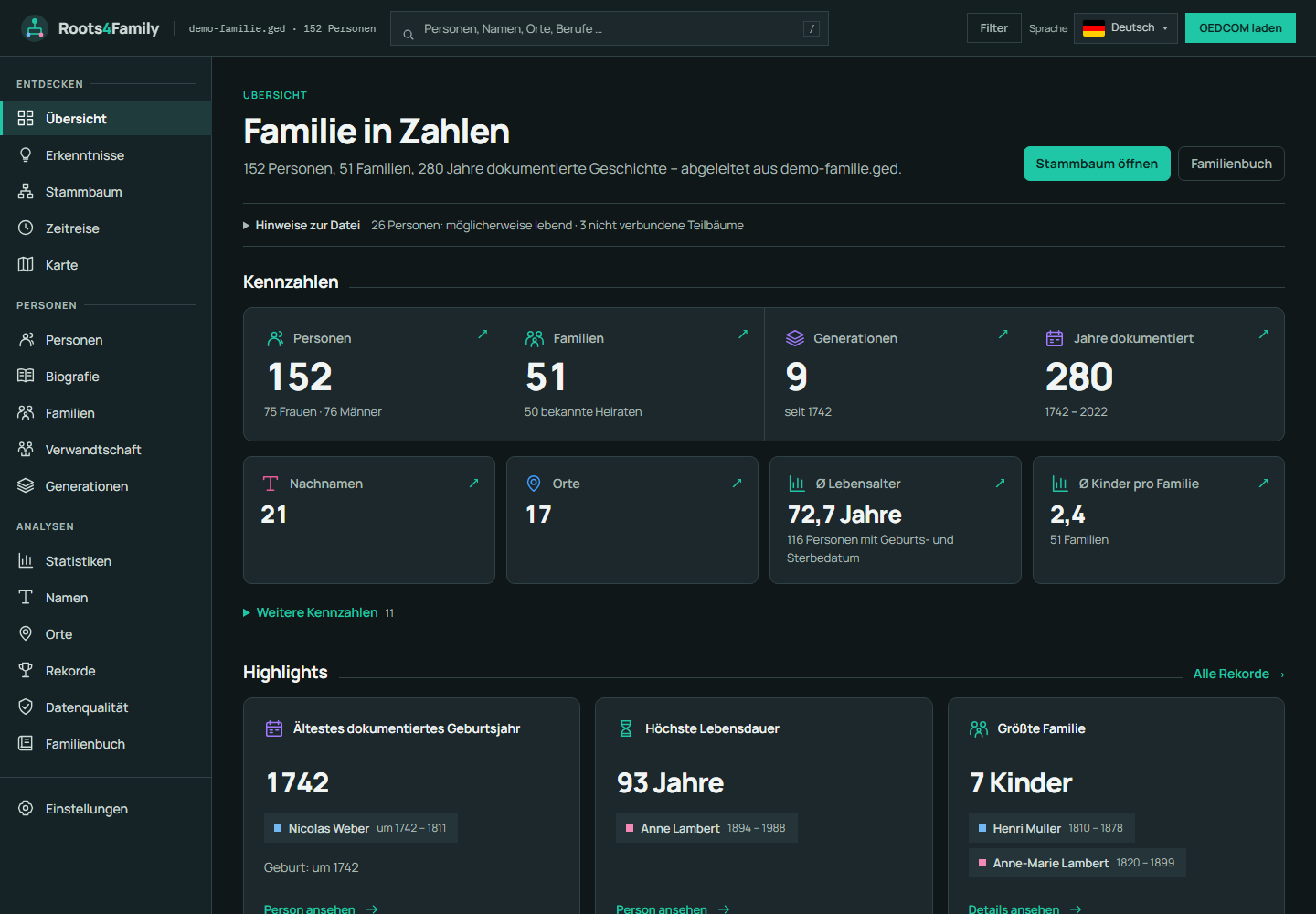Click the Karte map icon
Image resolution: width=1316 pixels, height=914 pixels.
[x=26, y=264]
